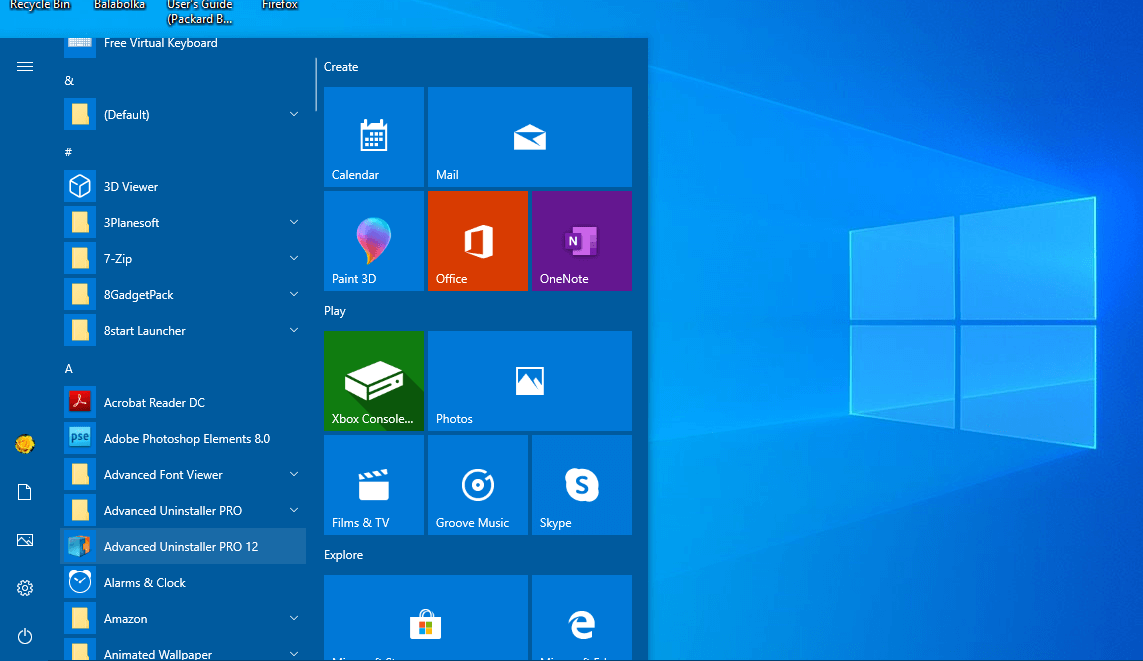Launch the Paint 3D tile
Screen dimensions: 1143x661
pos(374,241)
